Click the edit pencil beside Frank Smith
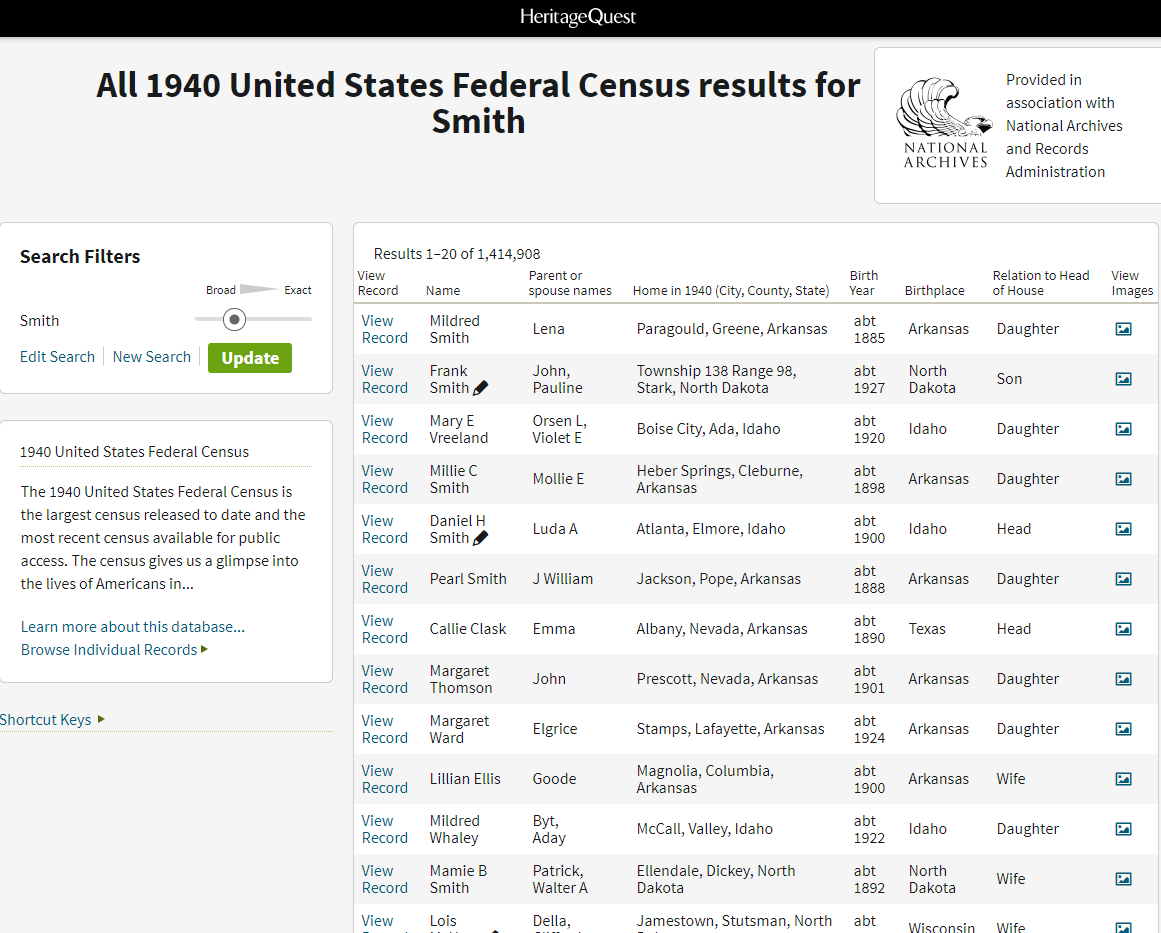Image resolution: width=1161 pixels, height=933 pixels. (x=481, y=388)
